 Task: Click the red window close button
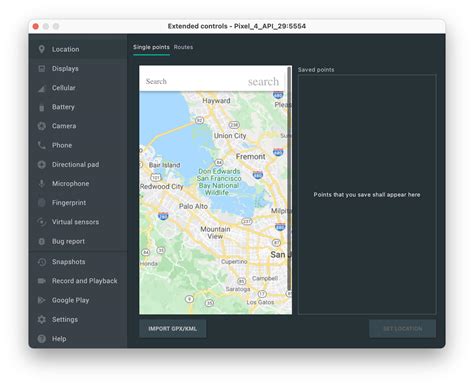pos(36,26)
